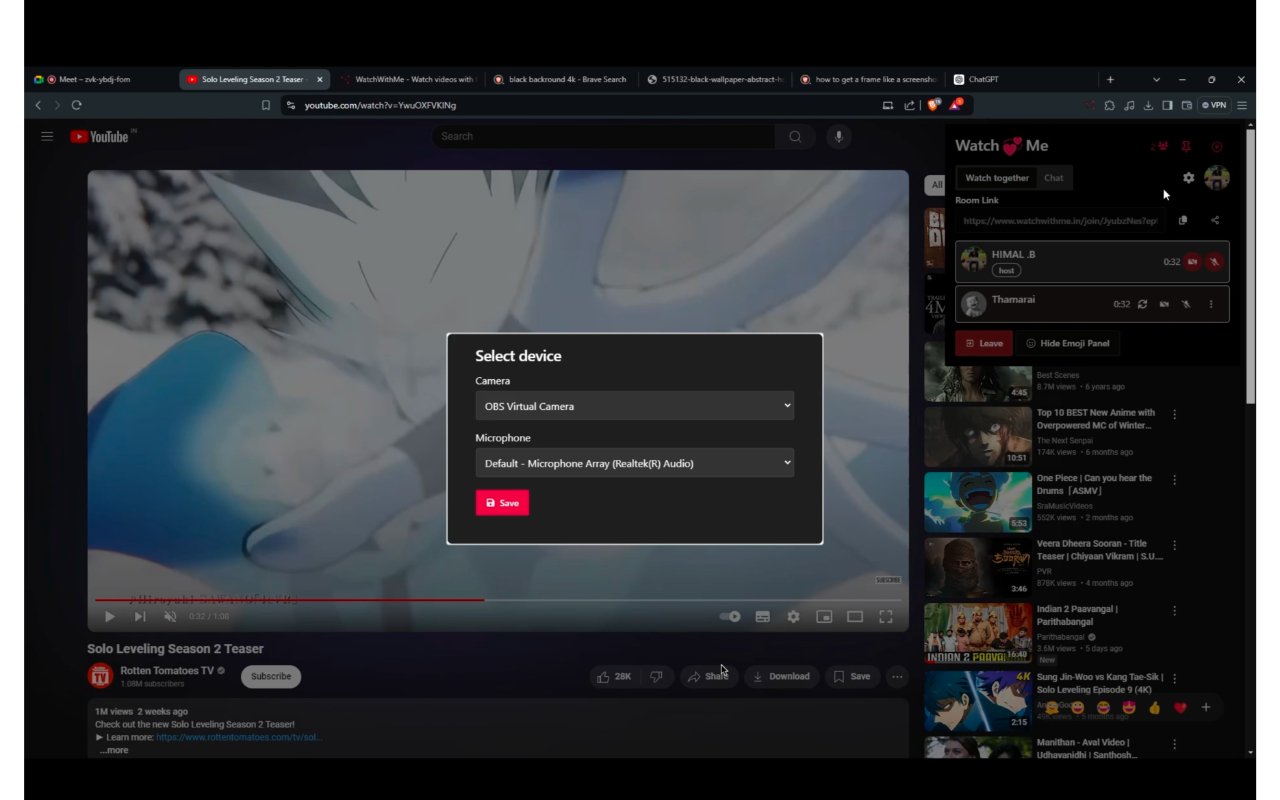Image resolution: width=1280 pixels, height=800 pixels.
Task: Send the red heart emoji reaction
Action: coord(1180,708)
